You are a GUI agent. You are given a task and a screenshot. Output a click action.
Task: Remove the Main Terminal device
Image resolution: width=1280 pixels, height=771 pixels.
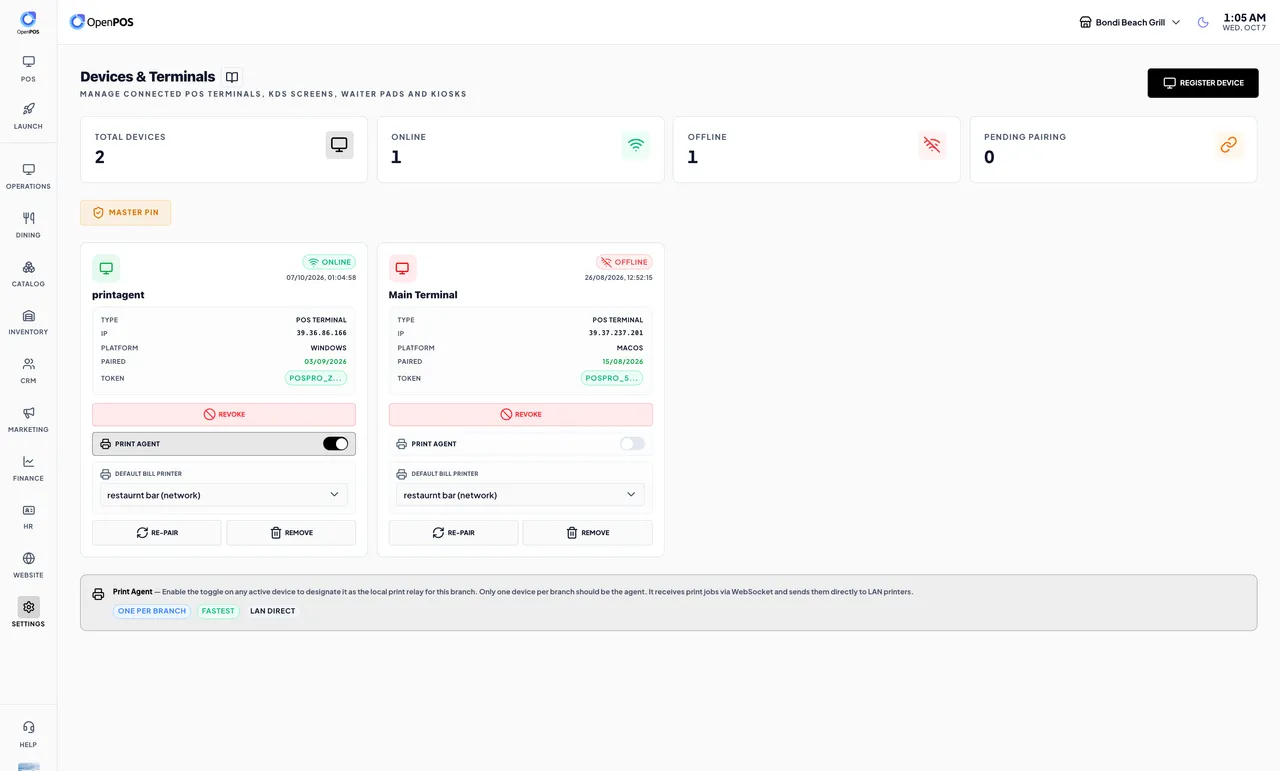587,533
